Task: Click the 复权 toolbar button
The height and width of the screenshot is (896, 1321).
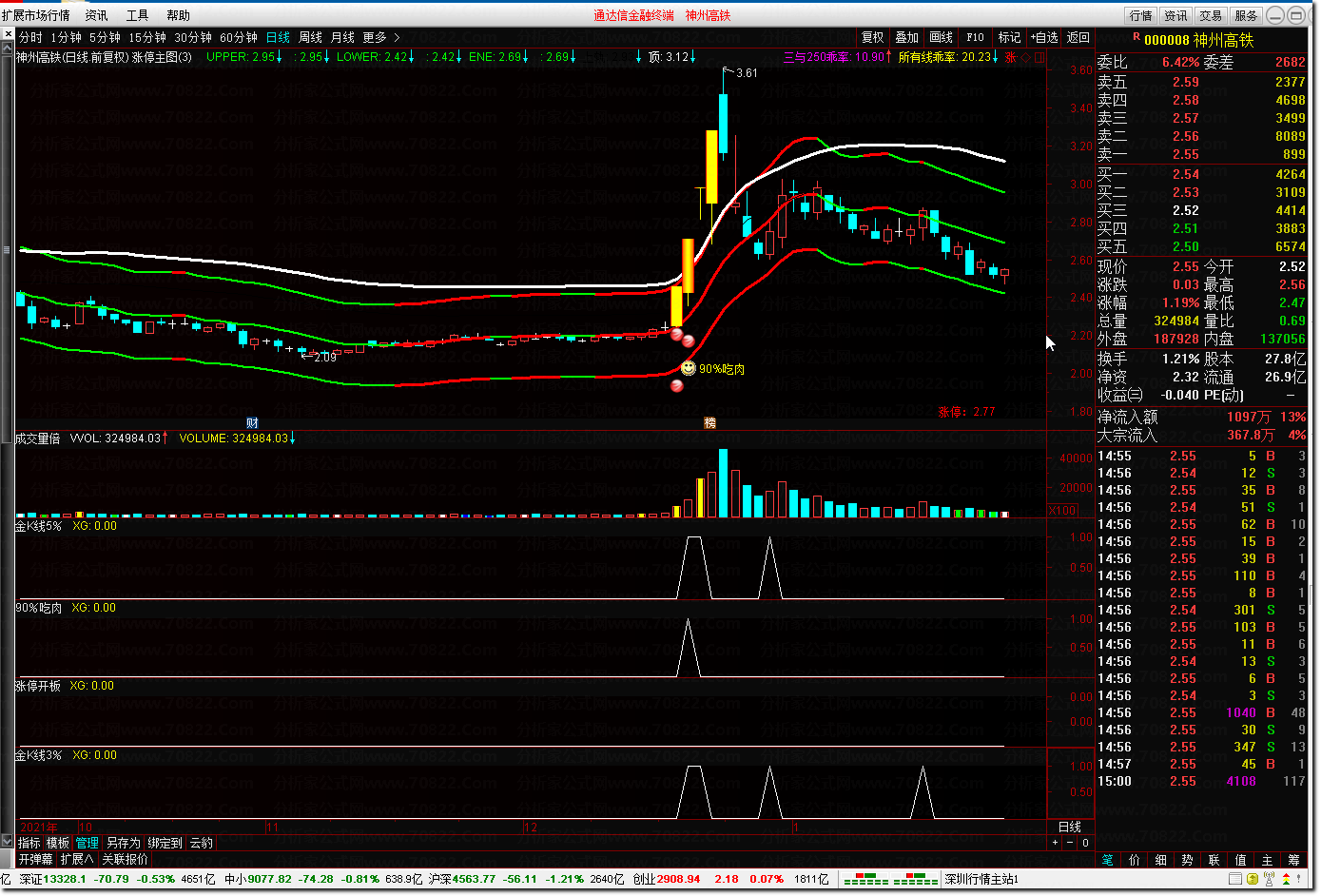Action: point(873,37)
